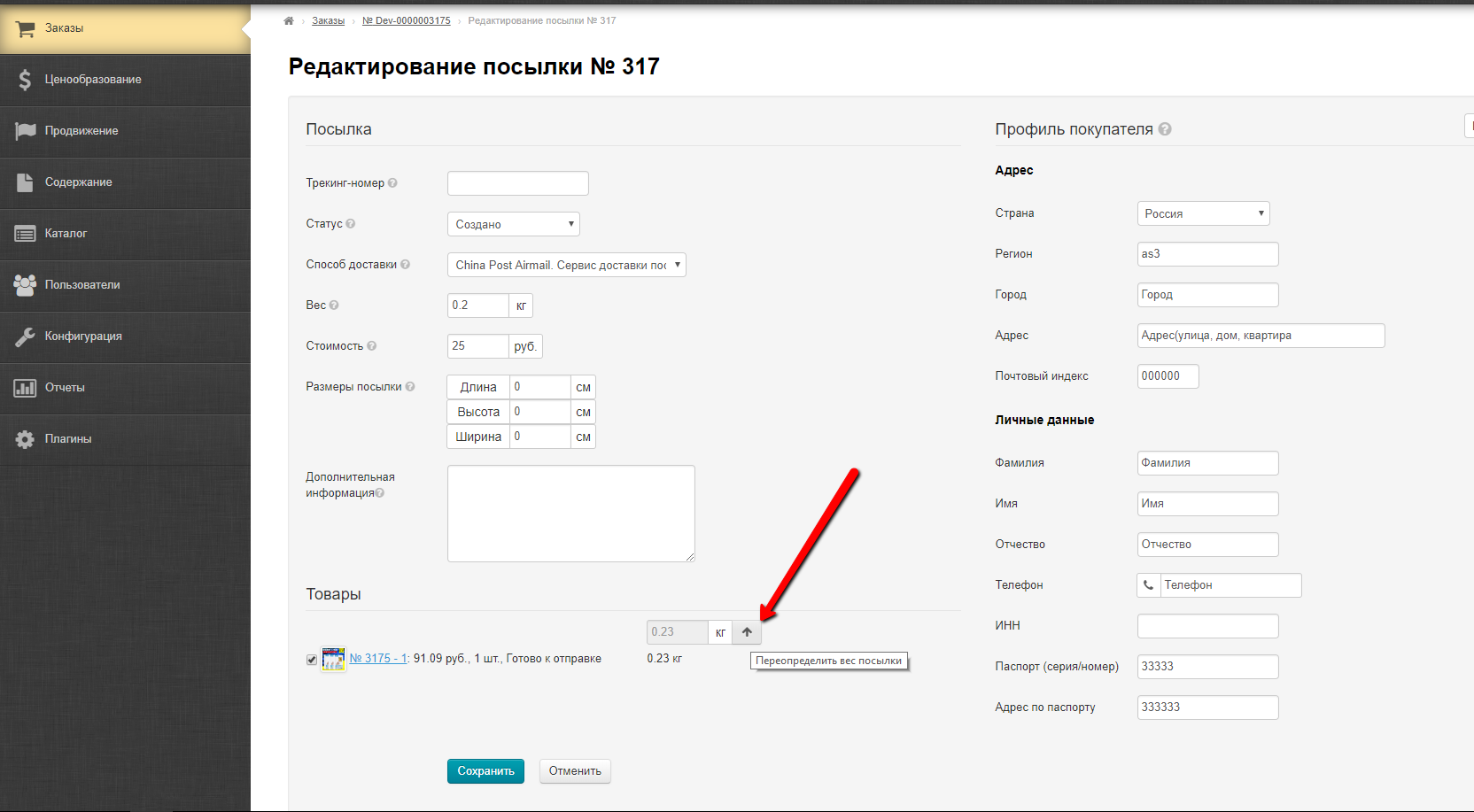Click help icon beside Вес
Image resolution: width=1474 pixels, height=812 pixels.
(334, 305)
